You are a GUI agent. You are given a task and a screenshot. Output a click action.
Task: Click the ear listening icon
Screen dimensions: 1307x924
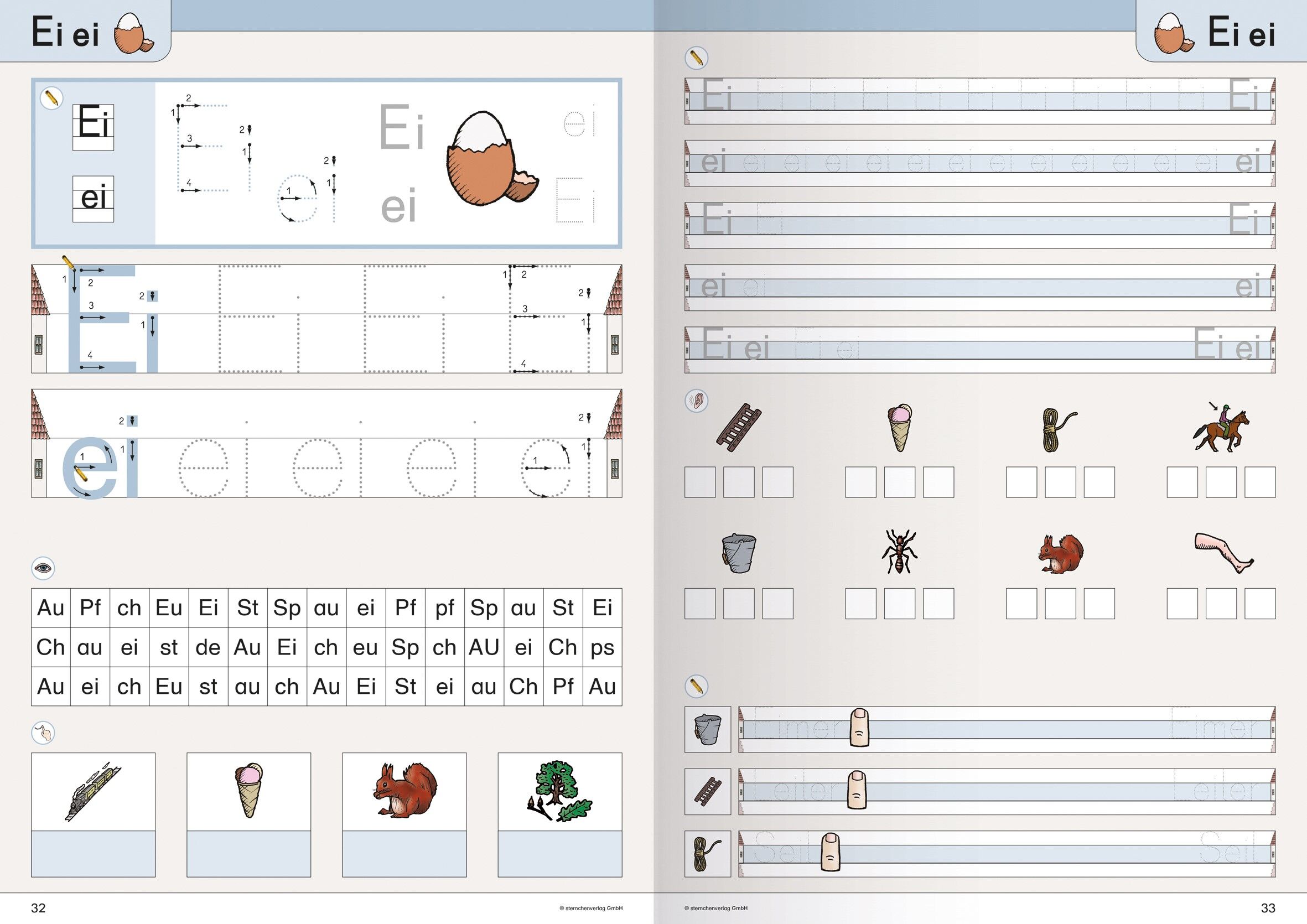coord(696,401)
